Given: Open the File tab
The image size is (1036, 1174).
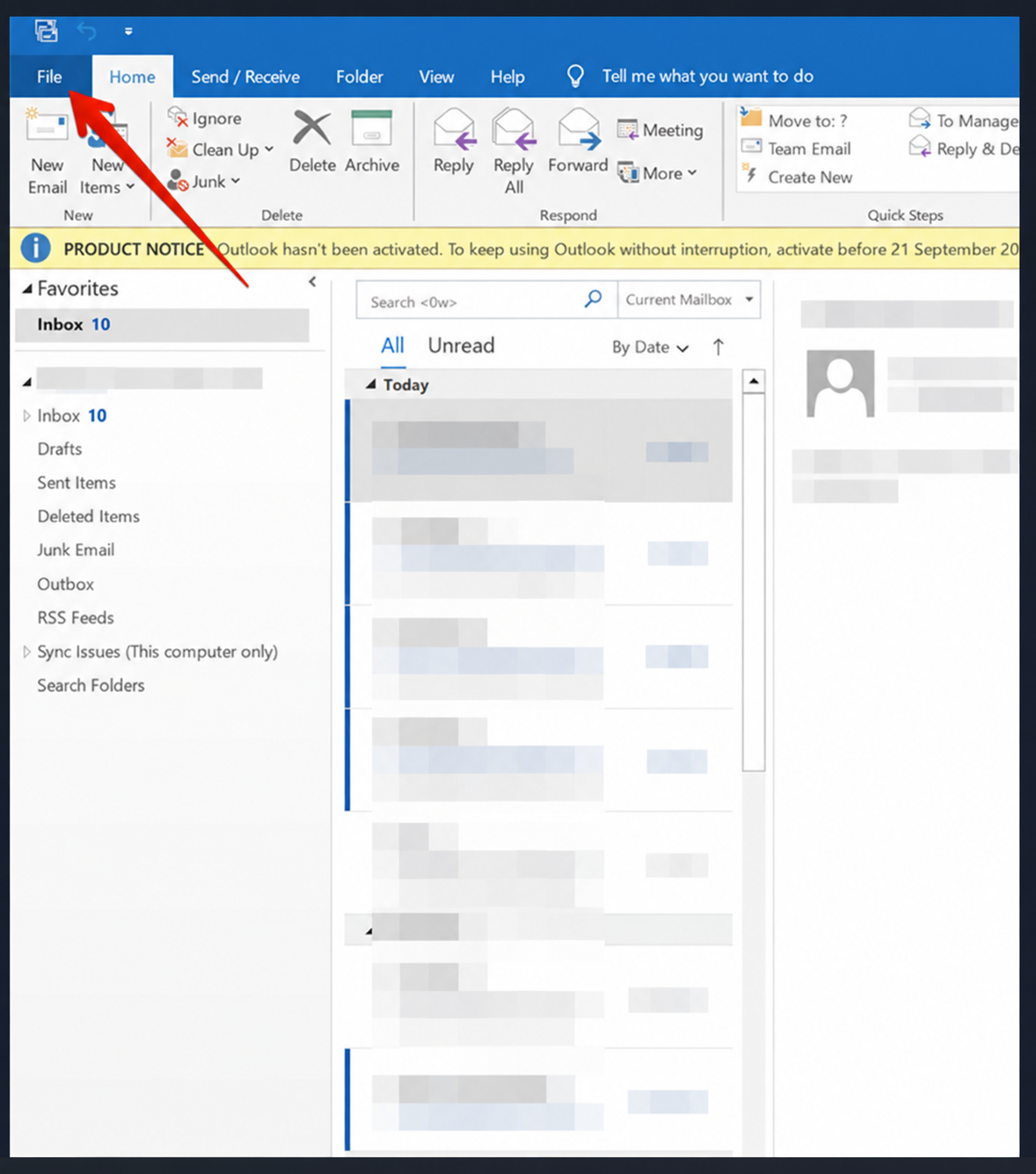Looking at the screenshot, I should click(x=49, y=77).
